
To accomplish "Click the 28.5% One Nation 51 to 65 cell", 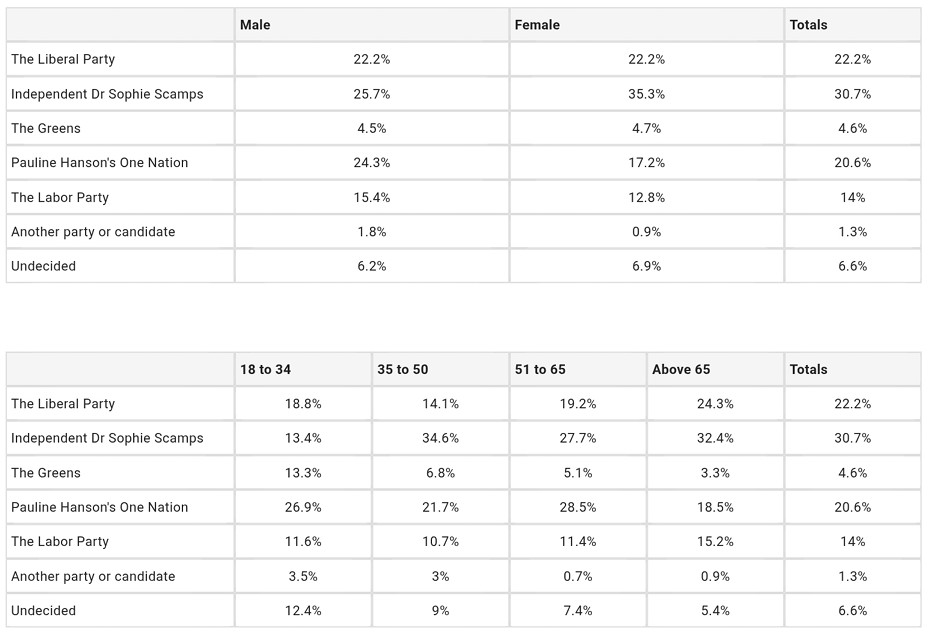I will point(578,507).
